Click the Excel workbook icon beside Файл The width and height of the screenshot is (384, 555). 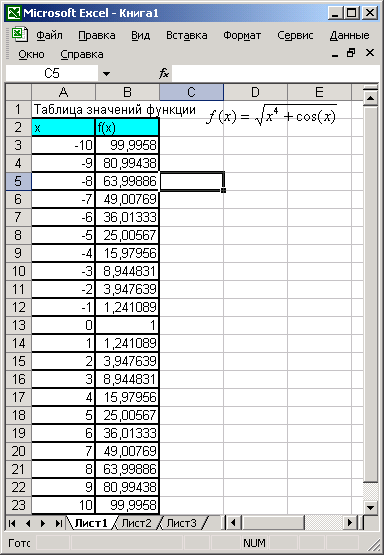click(19, 35)
